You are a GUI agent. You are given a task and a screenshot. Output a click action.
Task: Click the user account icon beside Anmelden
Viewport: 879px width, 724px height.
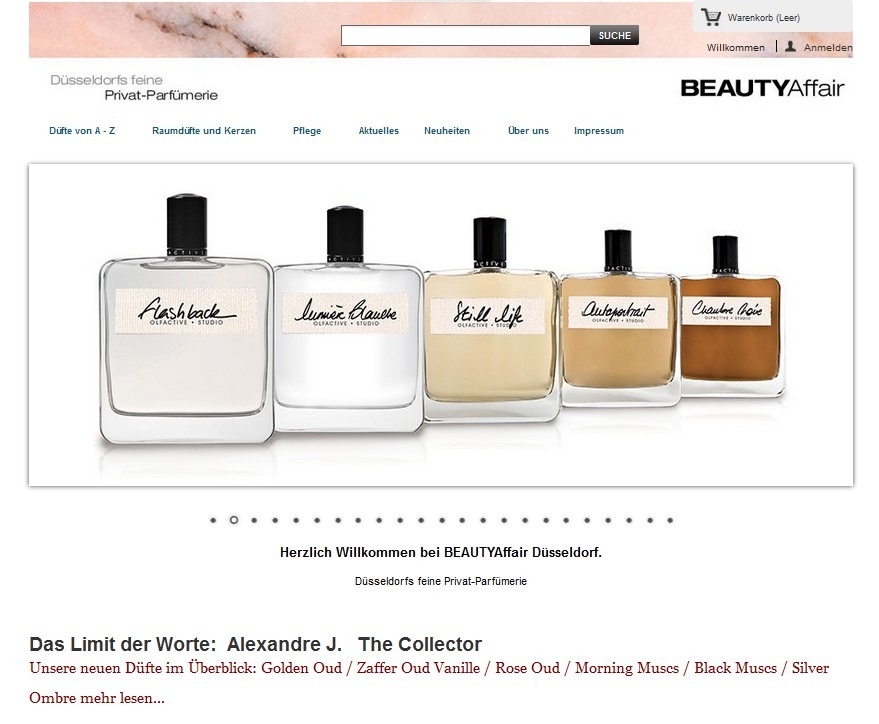coord(790,47)
